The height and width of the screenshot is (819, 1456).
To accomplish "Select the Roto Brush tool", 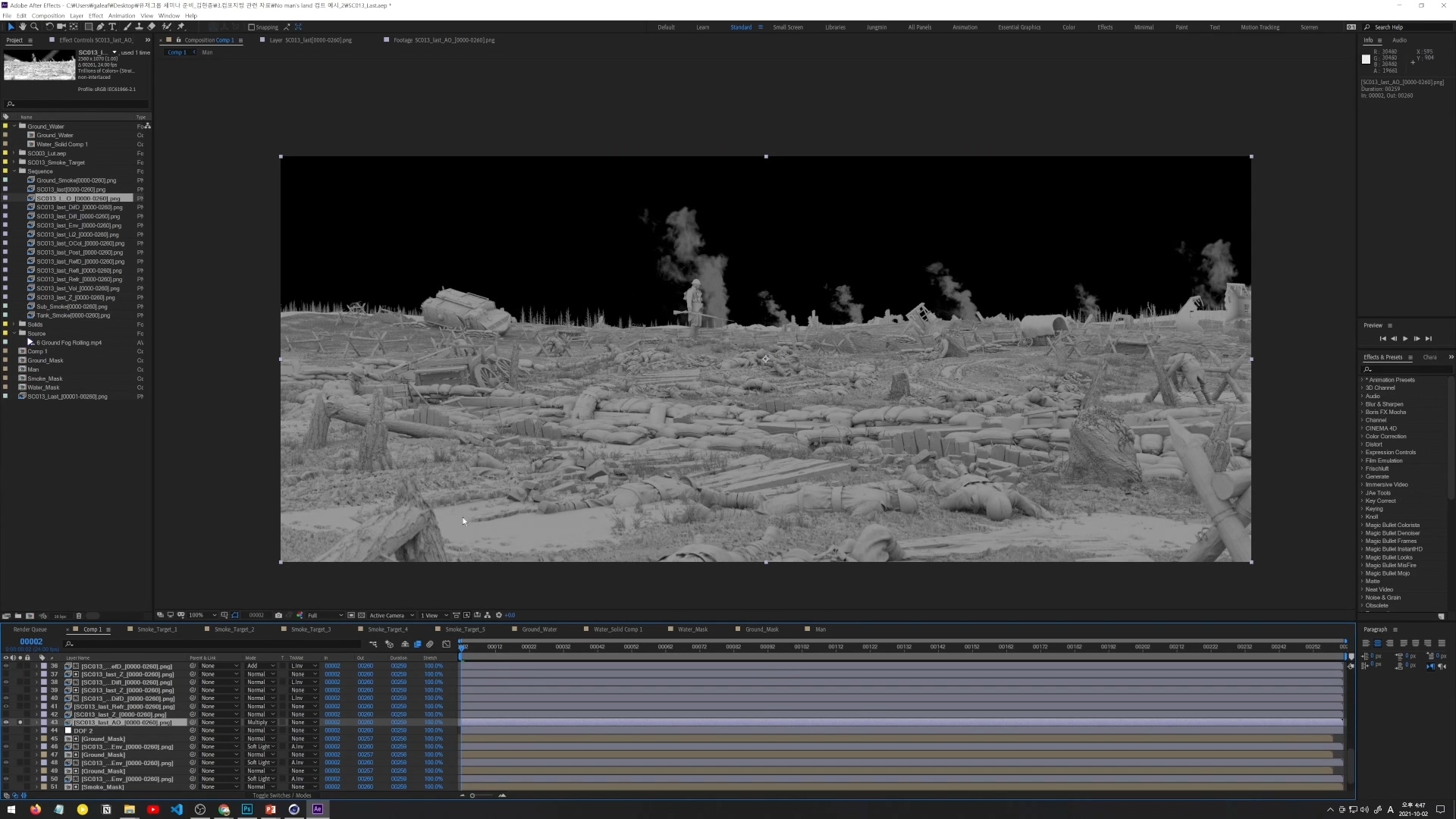I will [166, 27].
